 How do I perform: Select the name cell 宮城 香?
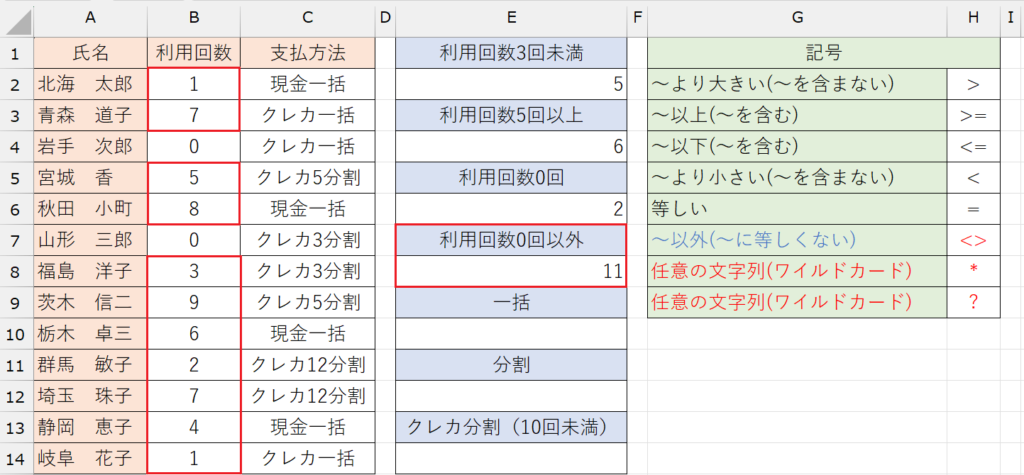tap(91, 178)
